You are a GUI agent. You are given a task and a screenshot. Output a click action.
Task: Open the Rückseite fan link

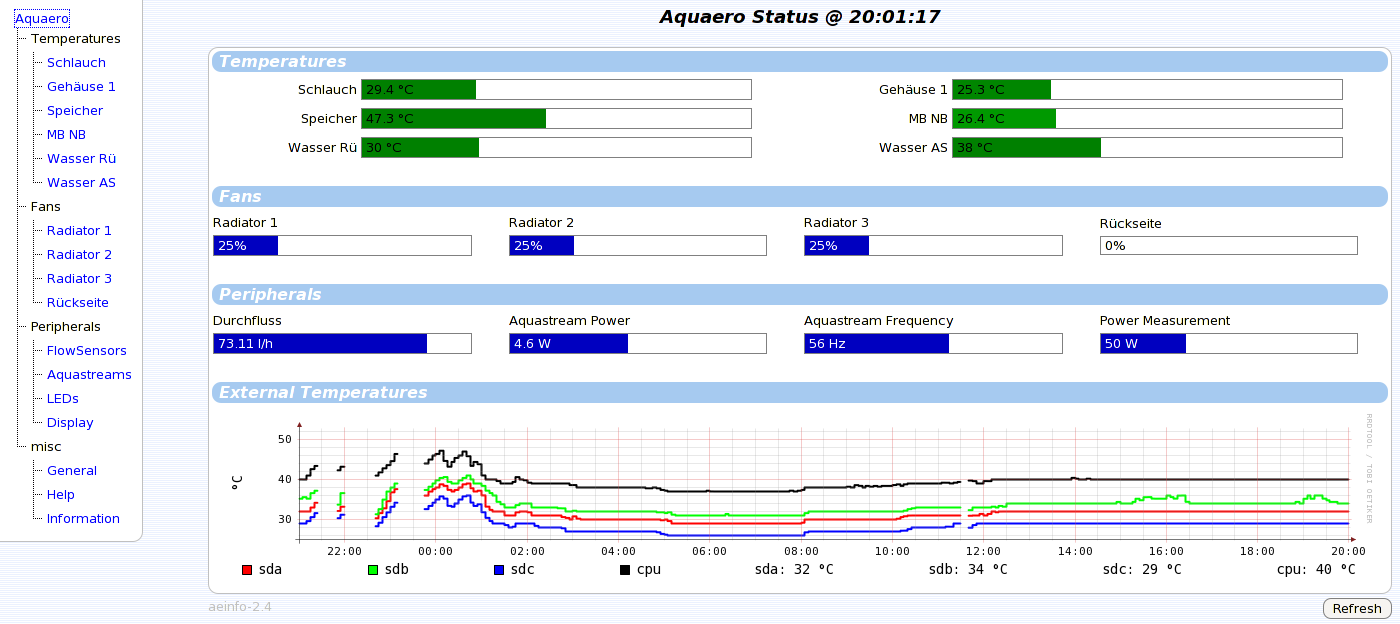(x=78, y=302)
